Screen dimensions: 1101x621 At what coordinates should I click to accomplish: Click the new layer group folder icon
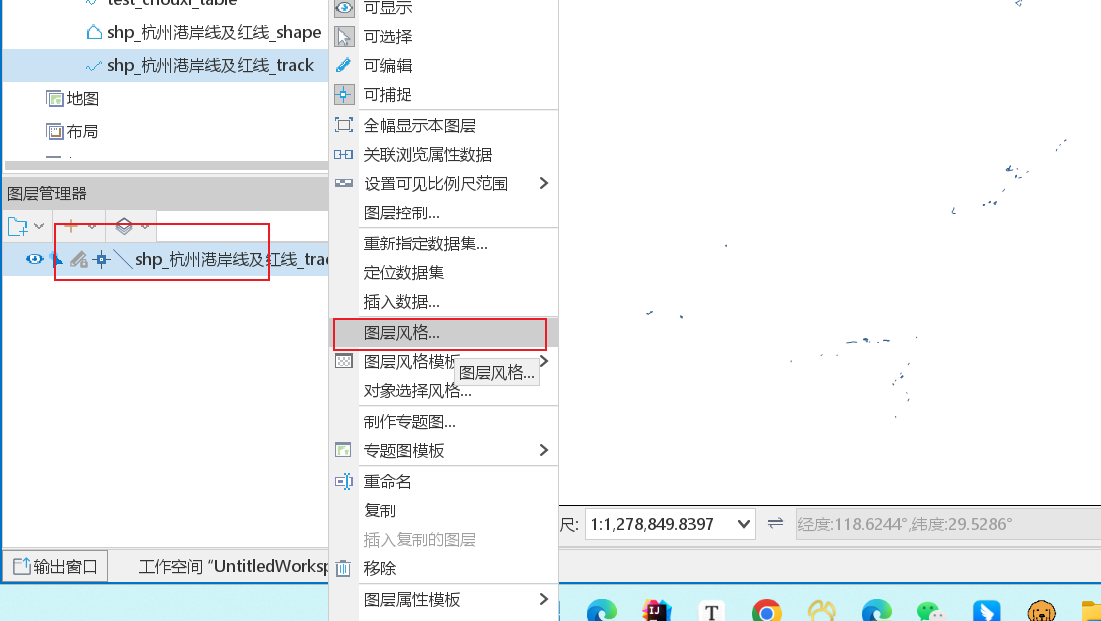point(18,226)
